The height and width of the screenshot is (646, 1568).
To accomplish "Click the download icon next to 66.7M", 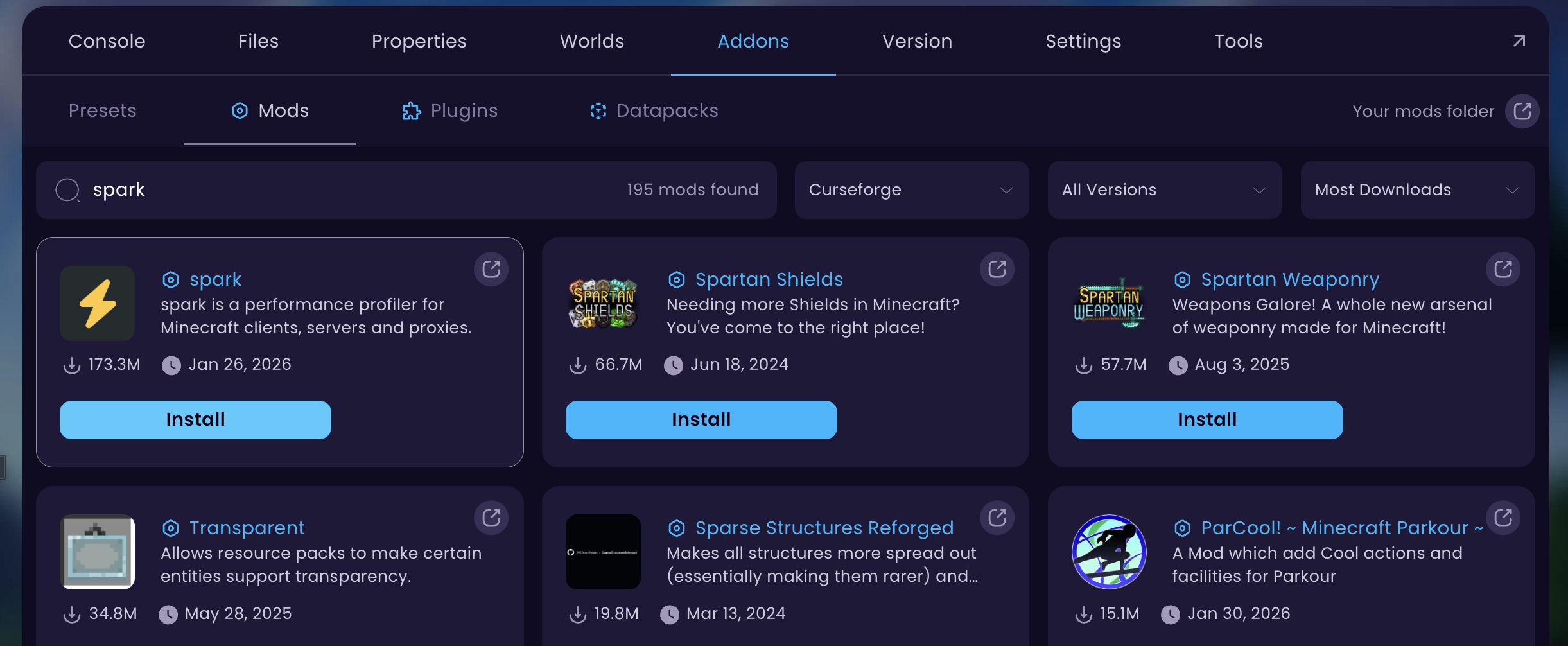I will (578, 365).
